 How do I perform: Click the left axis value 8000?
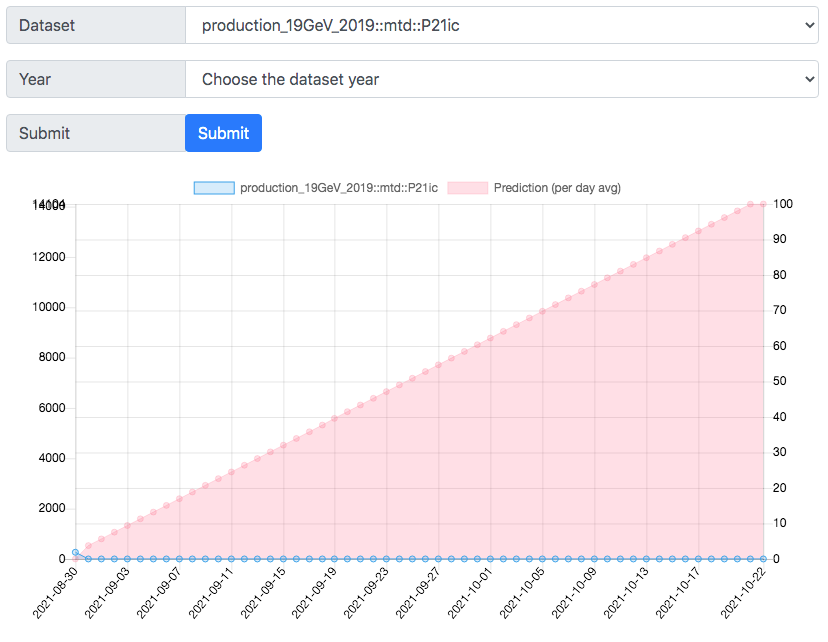click(x=52, y=357)
